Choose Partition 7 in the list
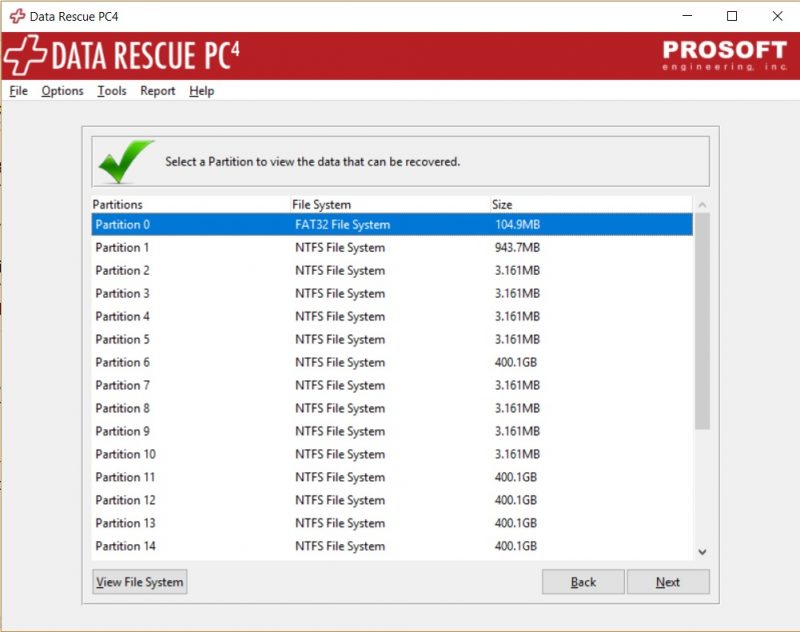The width and height of the screenshot is (800, 632). point(392,385)
